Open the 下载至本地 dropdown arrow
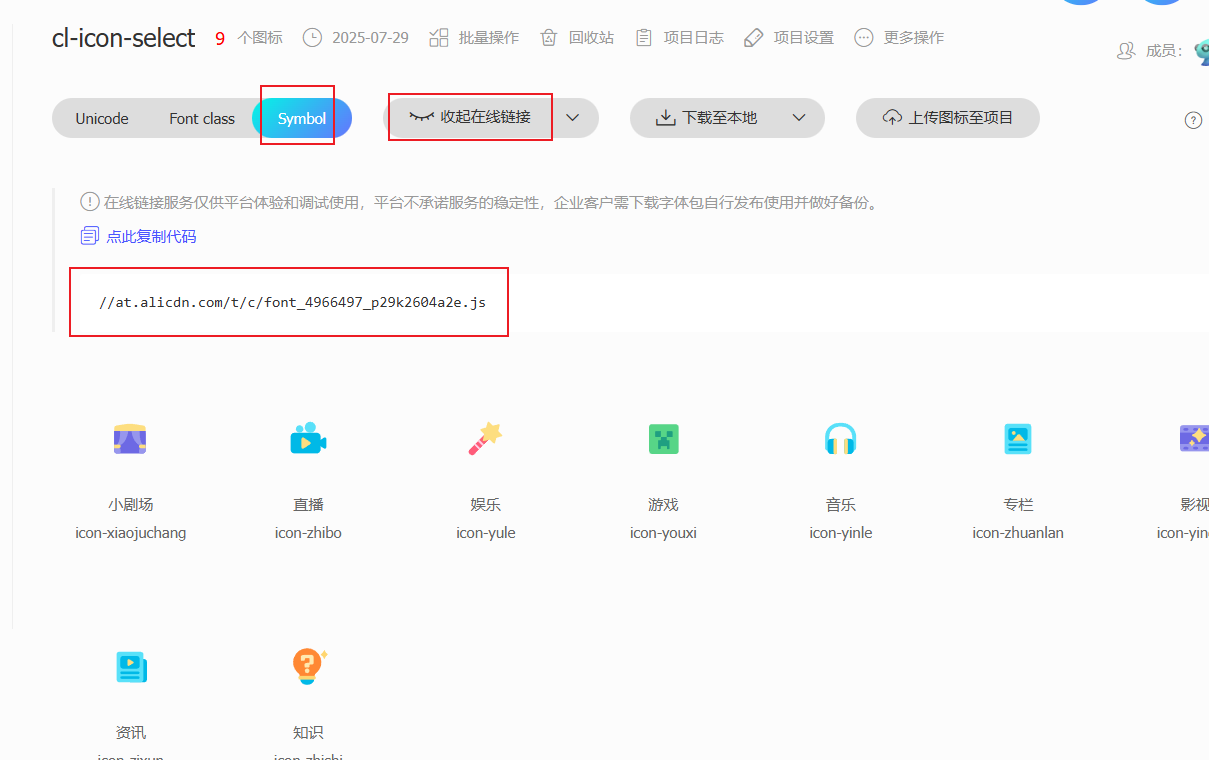Viewport: 1209px width, 760px height. tap(799, 117)
